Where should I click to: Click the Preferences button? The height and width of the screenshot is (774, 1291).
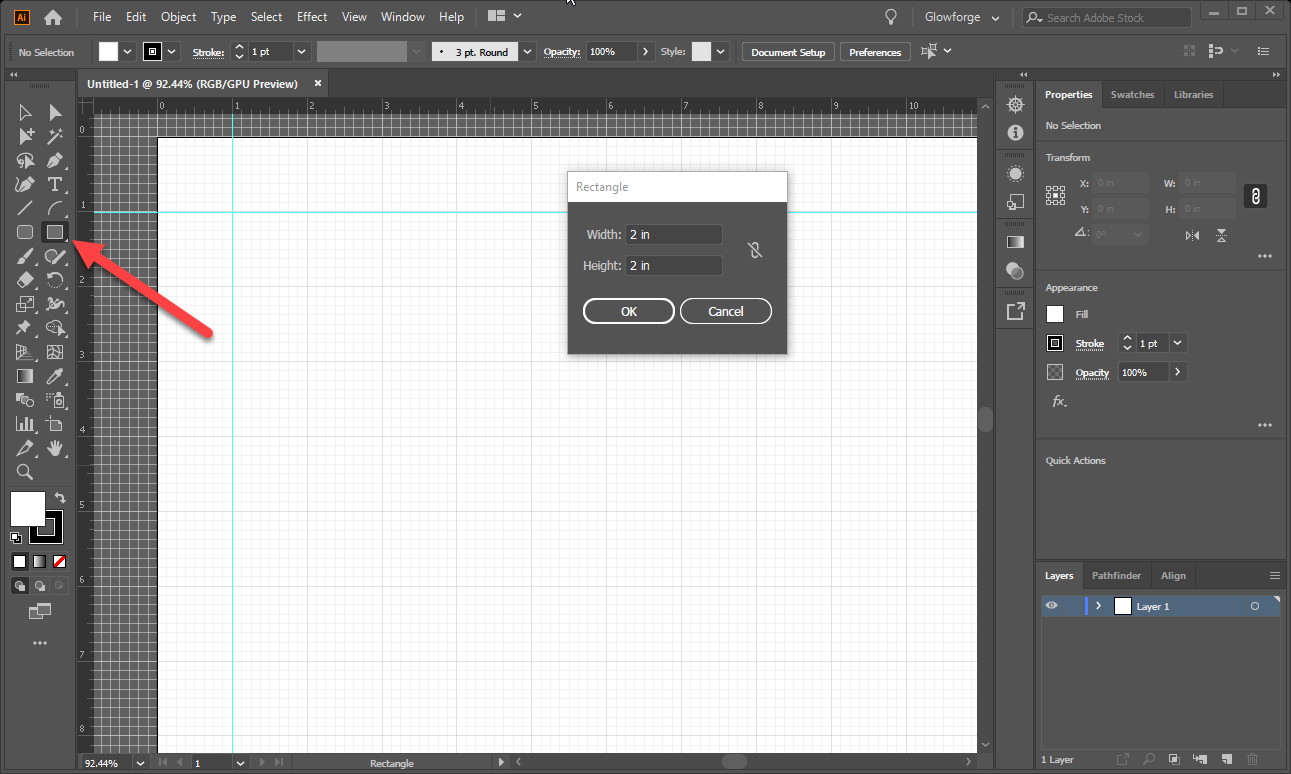(x=875, y=52)
